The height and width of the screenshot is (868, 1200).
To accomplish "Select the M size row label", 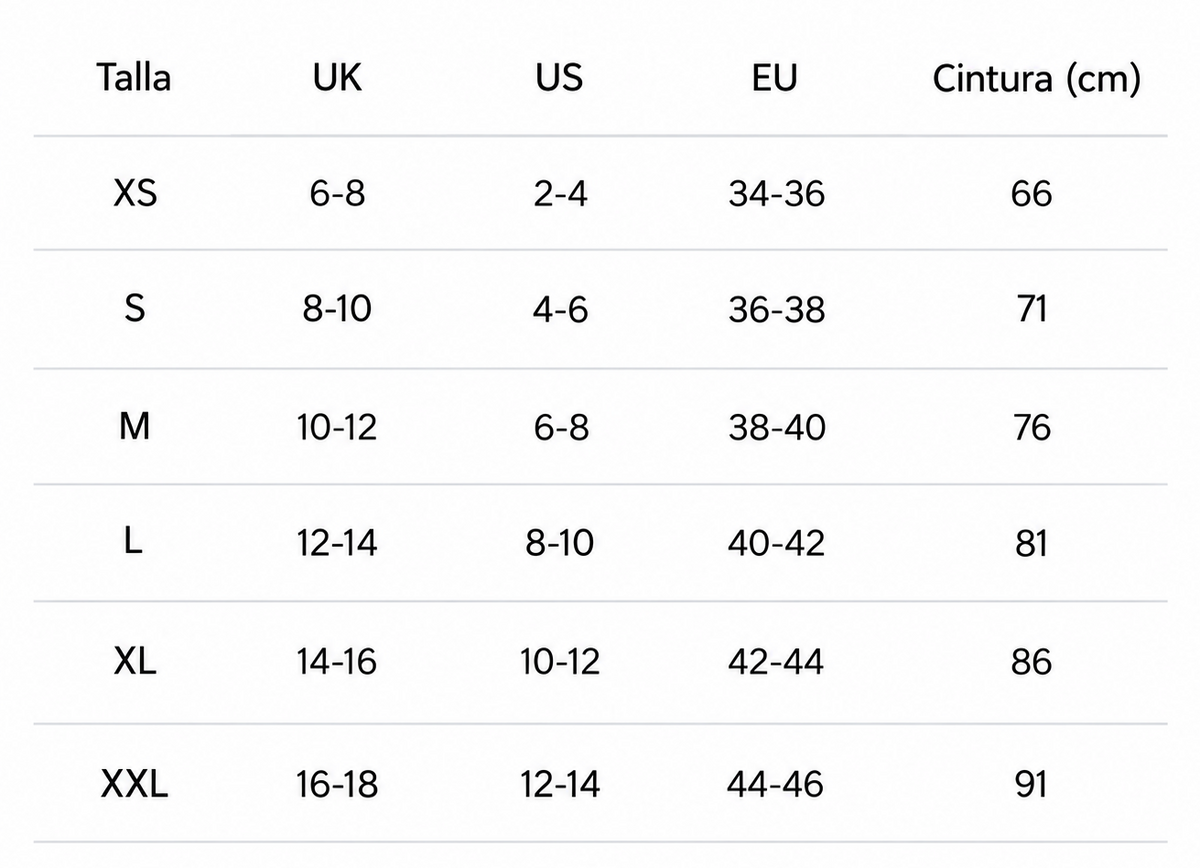I will pyautogui.click(x=134, y=427).
